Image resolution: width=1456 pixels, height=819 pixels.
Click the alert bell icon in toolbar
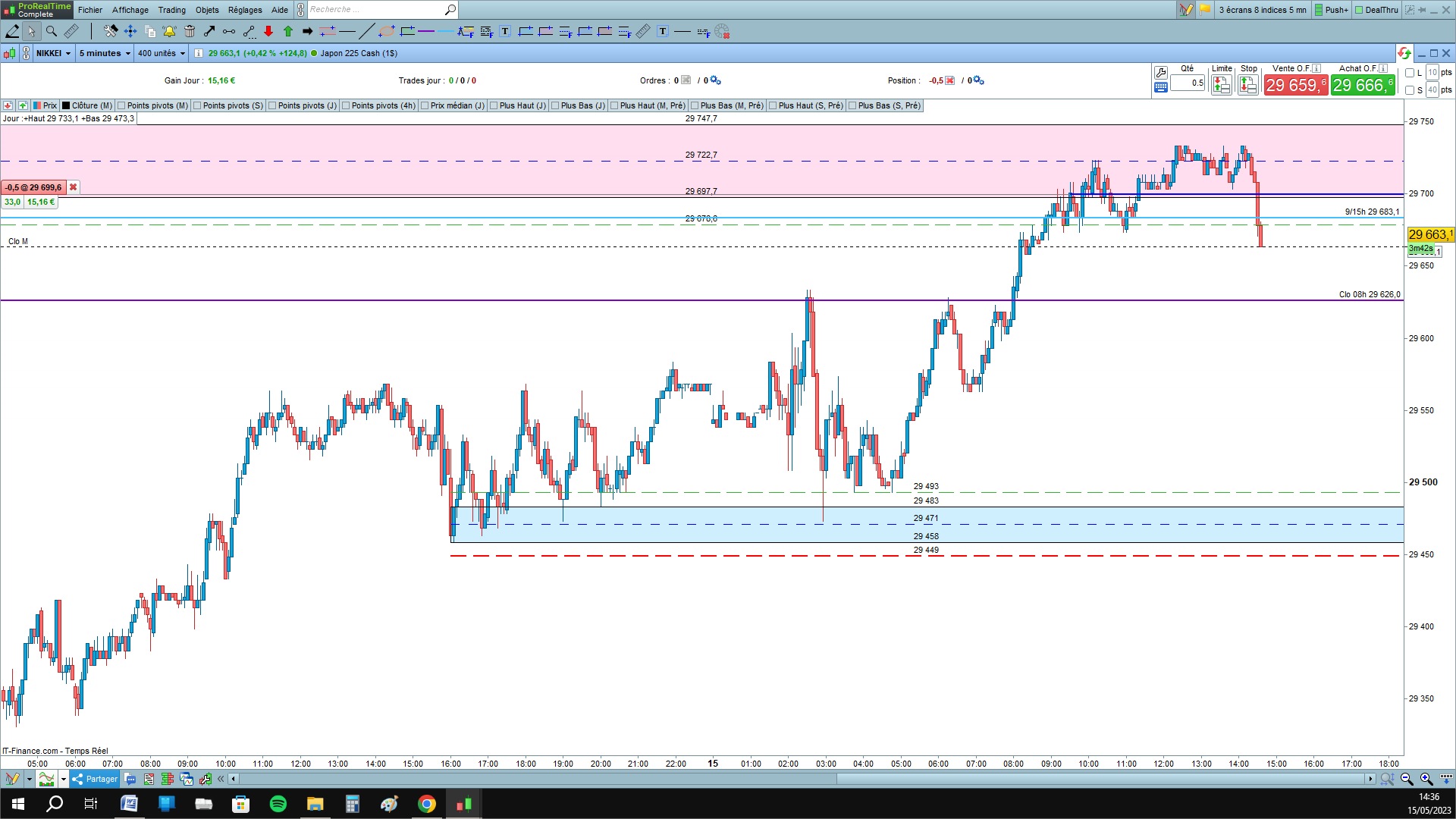point(169,31)
